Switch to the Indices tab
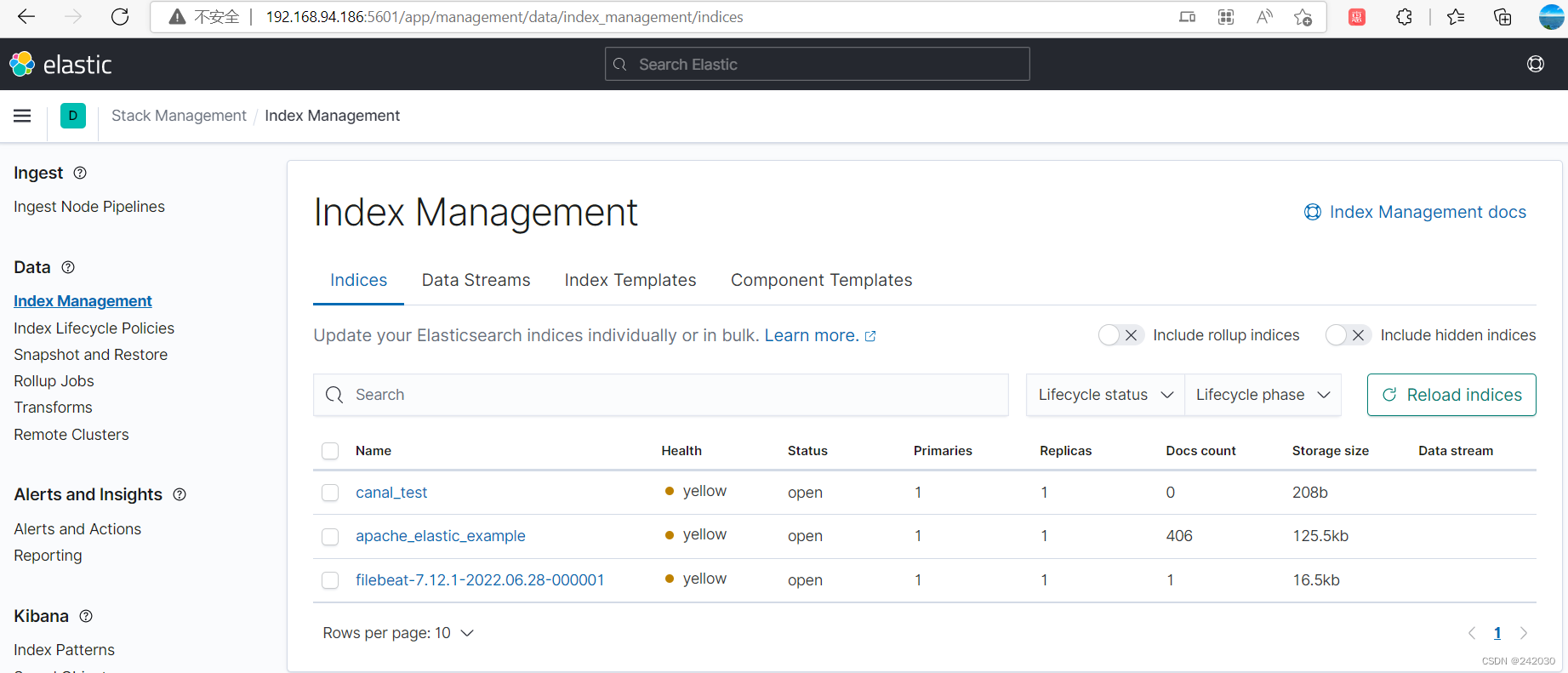This screenshot has height=673, width=1568. [x=358, y=280]
